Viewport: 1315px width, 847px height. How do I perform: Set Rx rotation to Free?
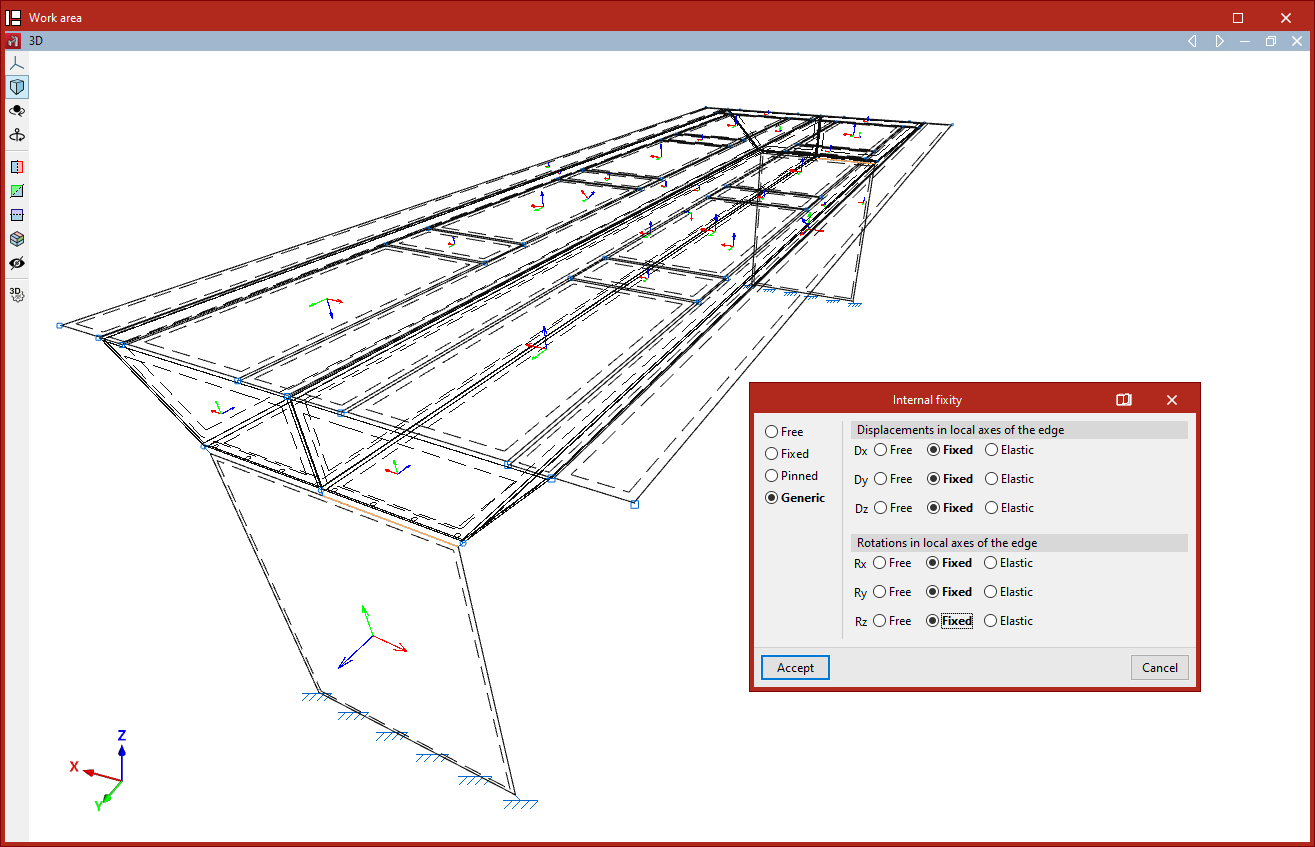pos(892,563)
